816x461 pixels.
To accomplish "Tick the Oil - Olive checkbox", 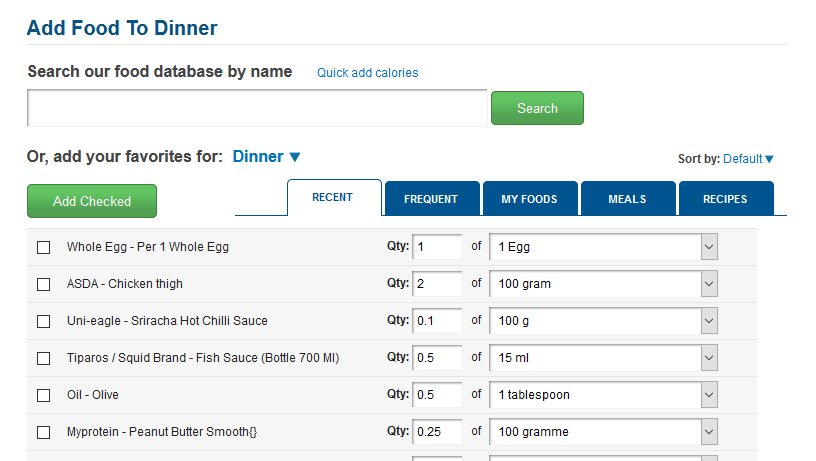I will click(44, 395).
